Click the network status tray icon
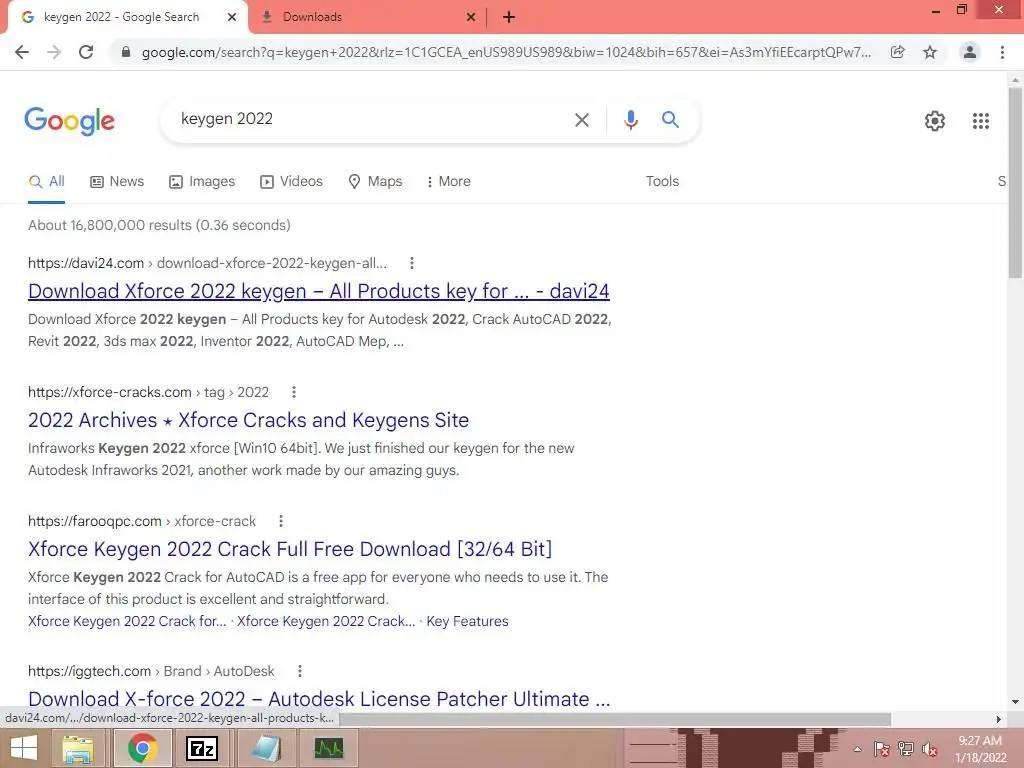 pos(906,749)
